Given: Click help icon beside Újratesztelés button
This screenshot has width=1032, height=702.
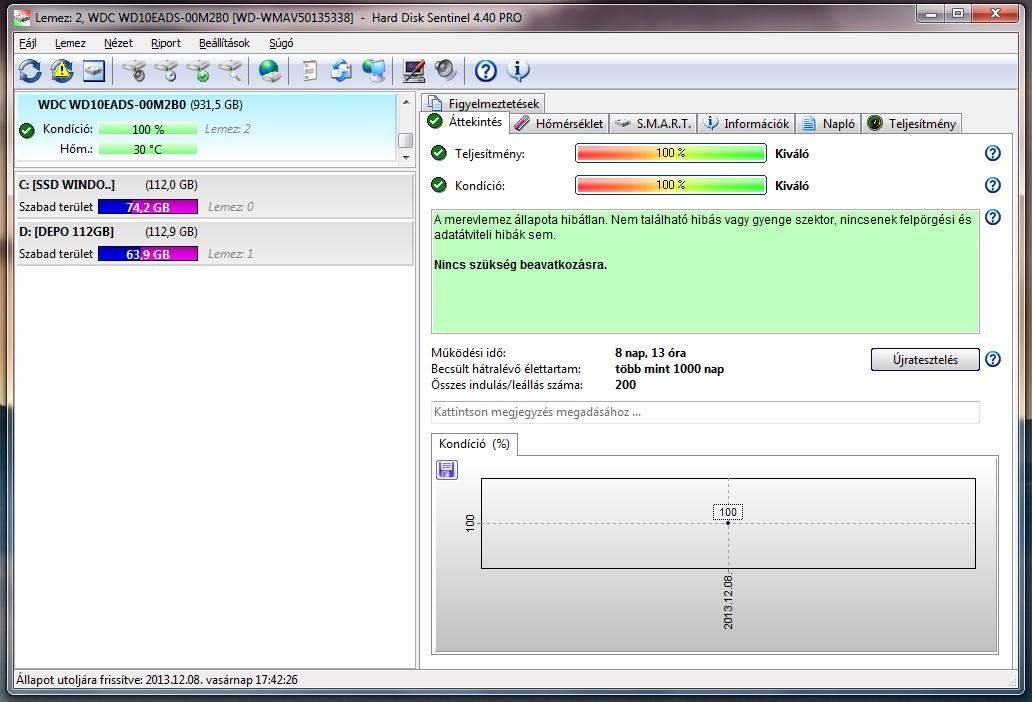Looking at the screenshot, I should pyautogui.click(x=993, y=359).
